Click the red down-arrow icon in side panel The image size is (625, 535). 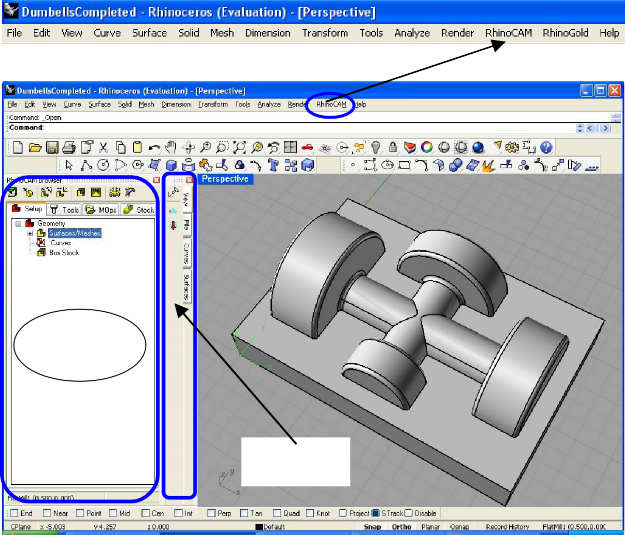click(x=173, y=226)
